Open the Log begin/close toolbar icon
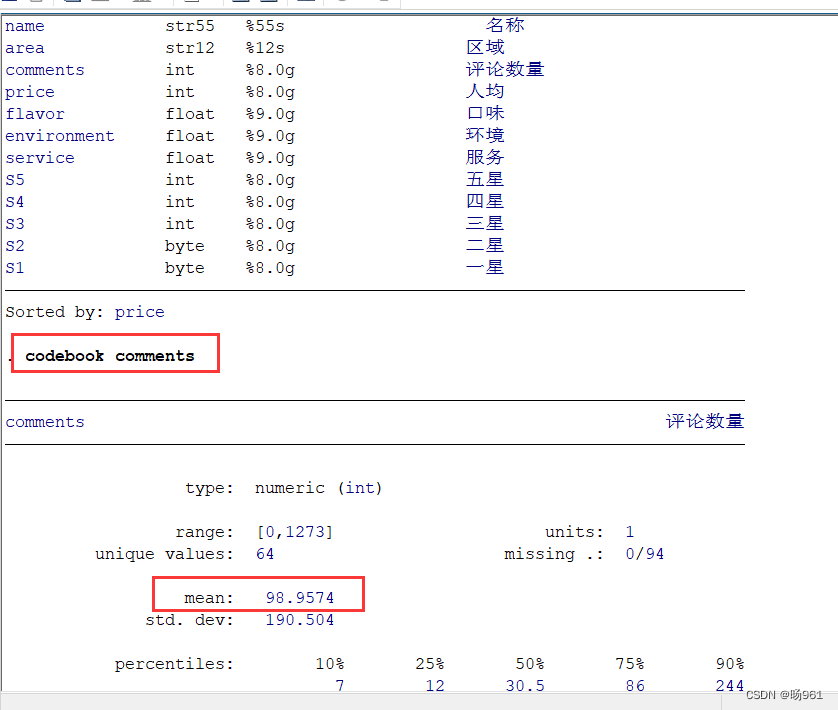The width and height of the screenshot is (838, 710). click(98, 4)
